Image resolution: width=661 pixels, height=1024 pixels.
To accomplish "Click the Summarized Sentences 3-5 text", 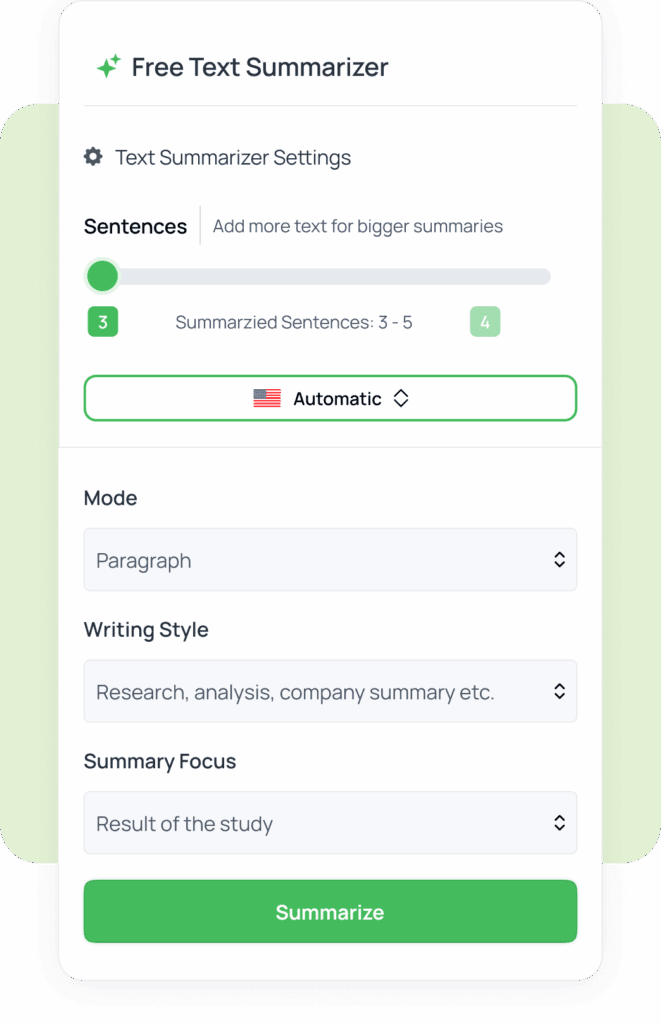I will click(294, 322).
